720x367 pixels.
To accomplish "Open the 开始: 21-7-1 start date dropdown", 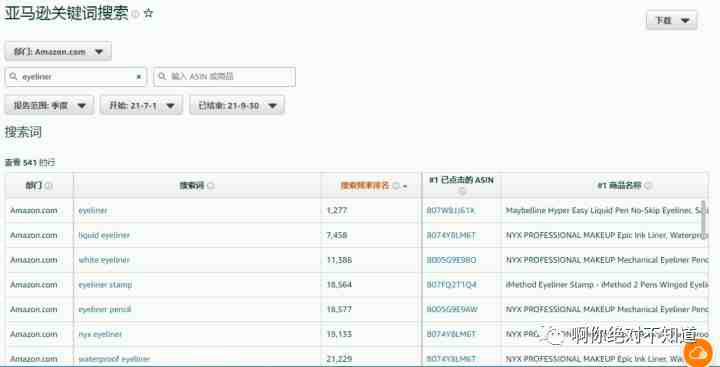I will pyautogui.click(x=141, y=105).
